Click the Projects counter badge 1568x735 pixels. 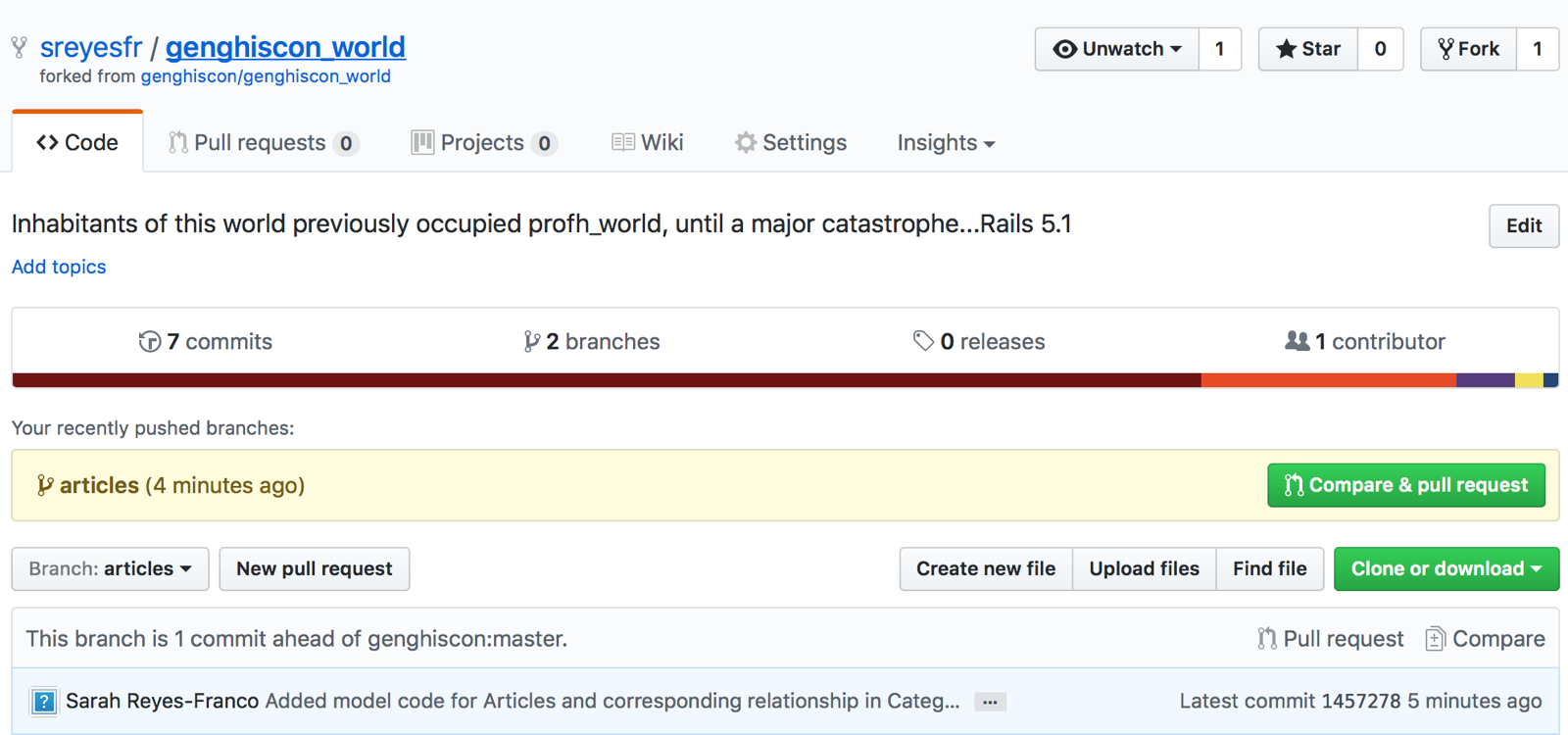click(x=544, y=144)
